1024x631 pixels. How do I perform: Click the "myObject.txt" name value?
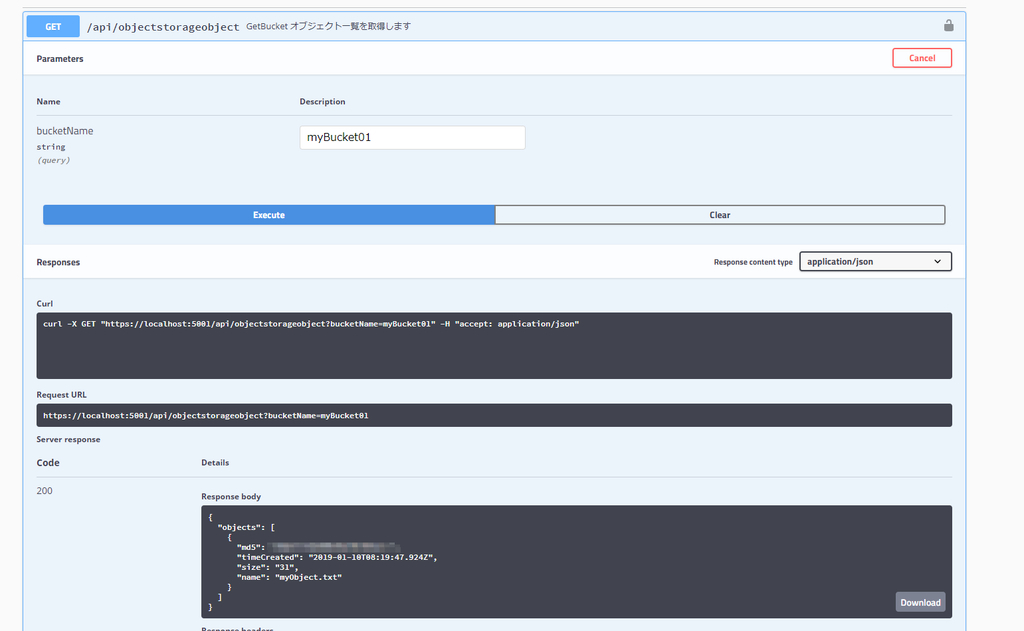pos(308,577)
